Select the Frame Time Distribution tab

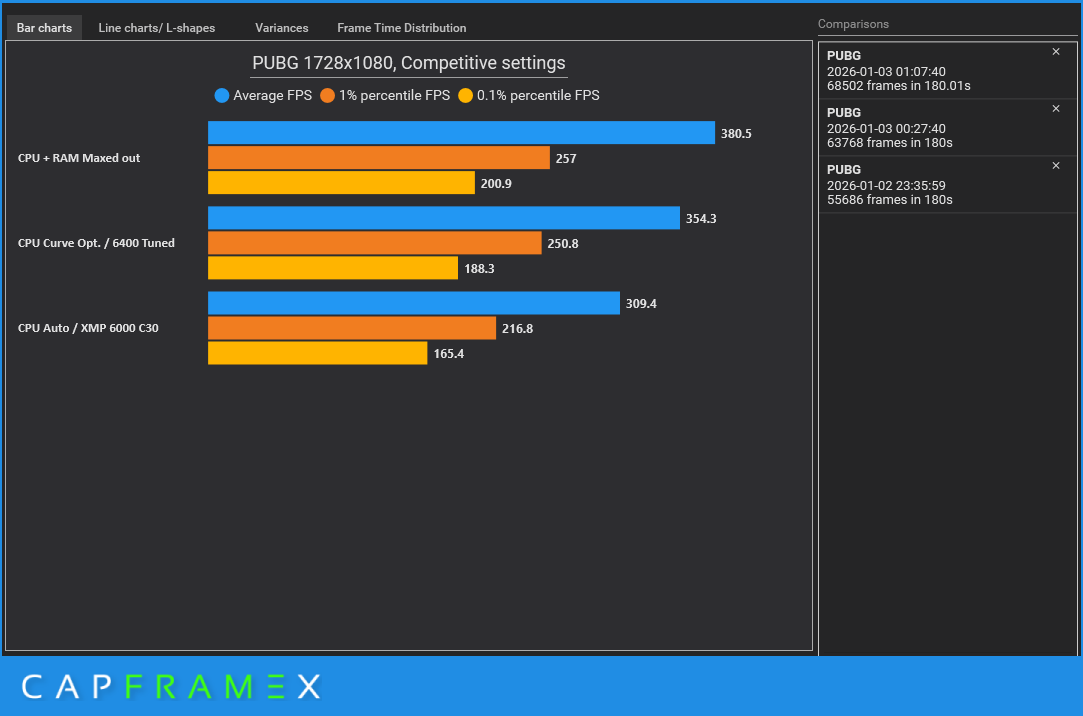tap(401, 28)
